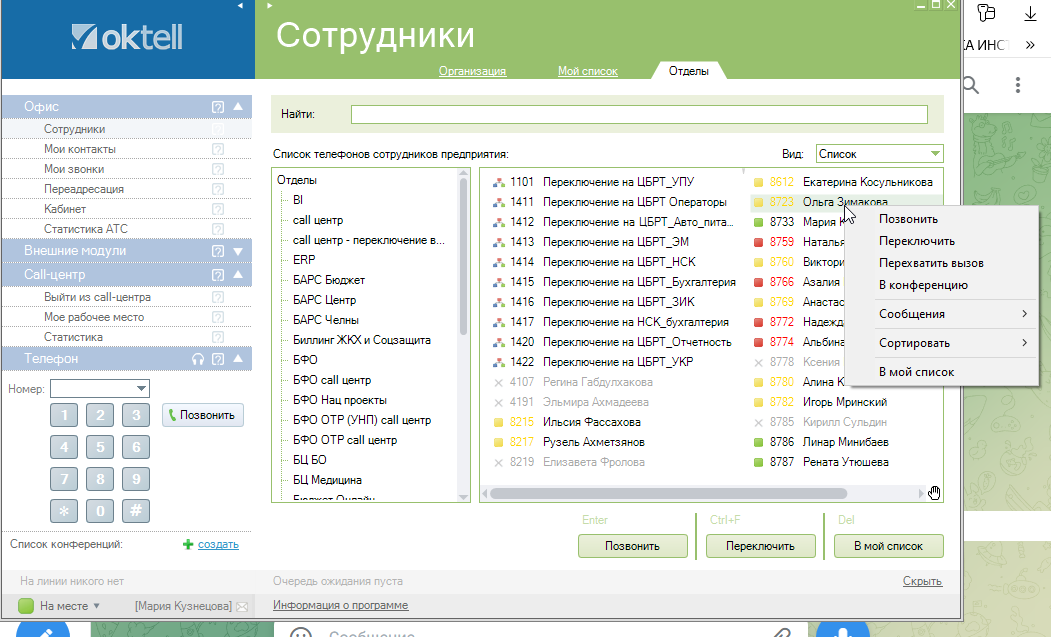Choose Переключить in context menu

pyautogui.click(x=917, y=241)
